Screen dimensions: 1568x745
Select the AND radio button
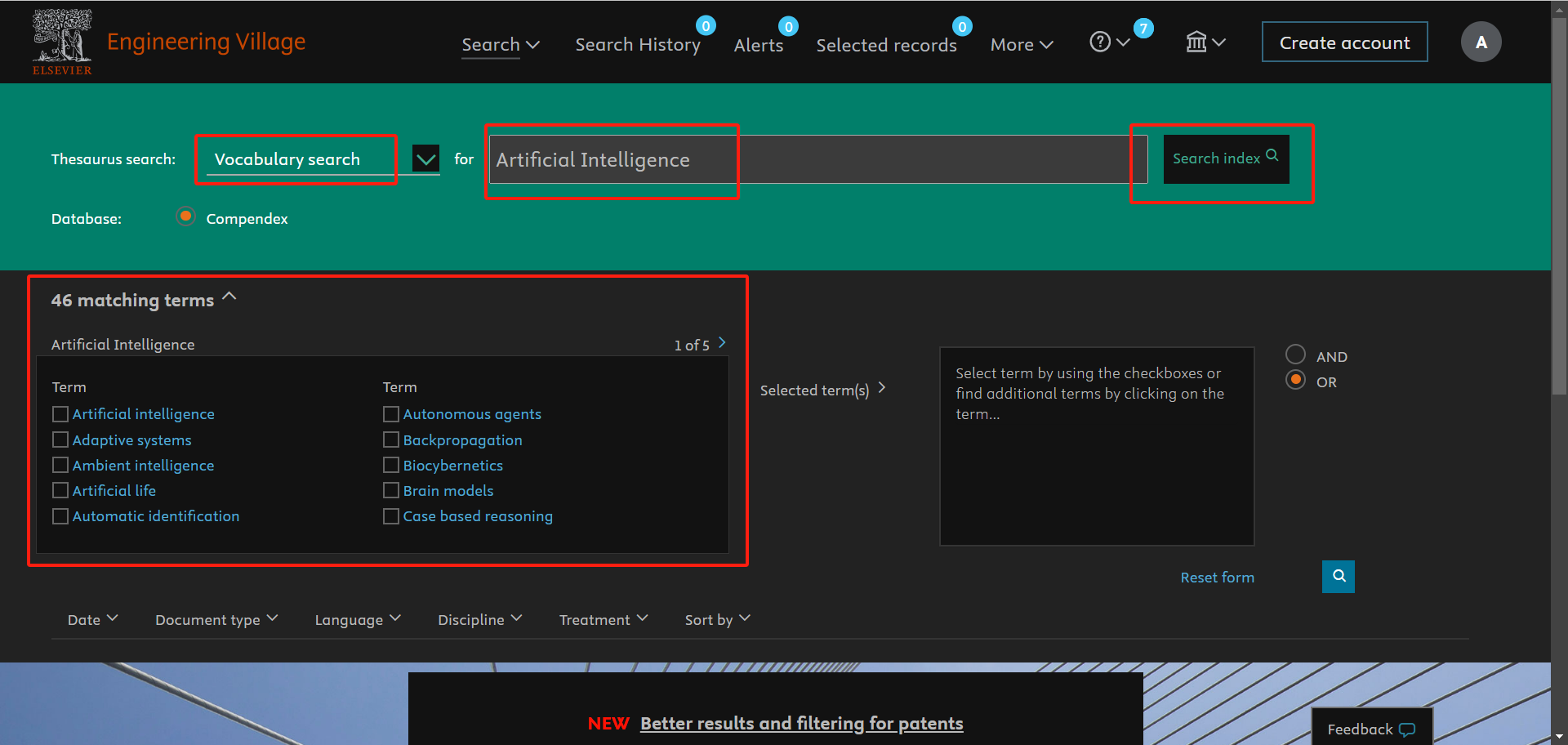[1295, 355]
